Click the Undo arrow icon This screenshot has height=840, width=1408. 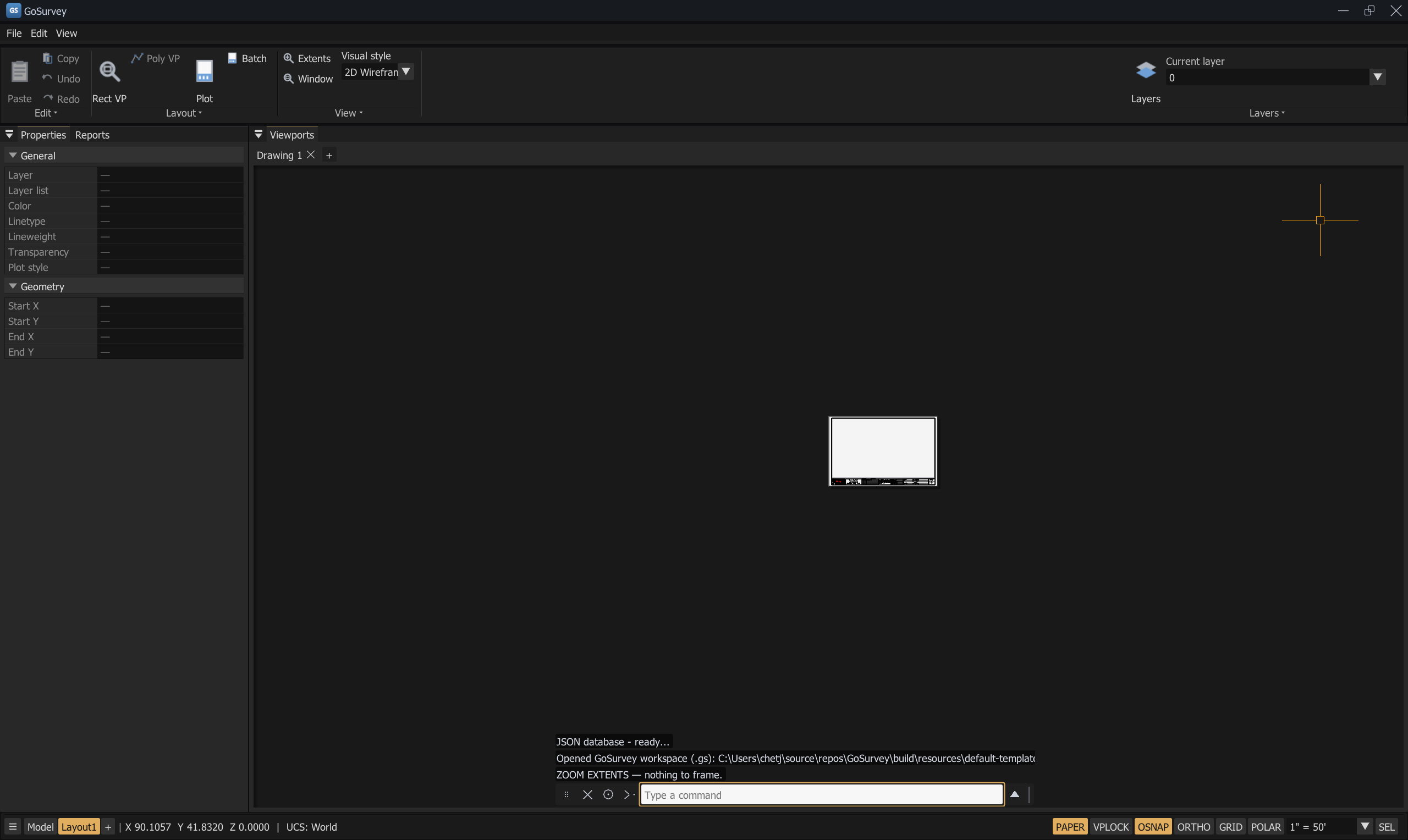tap(47, 78)
